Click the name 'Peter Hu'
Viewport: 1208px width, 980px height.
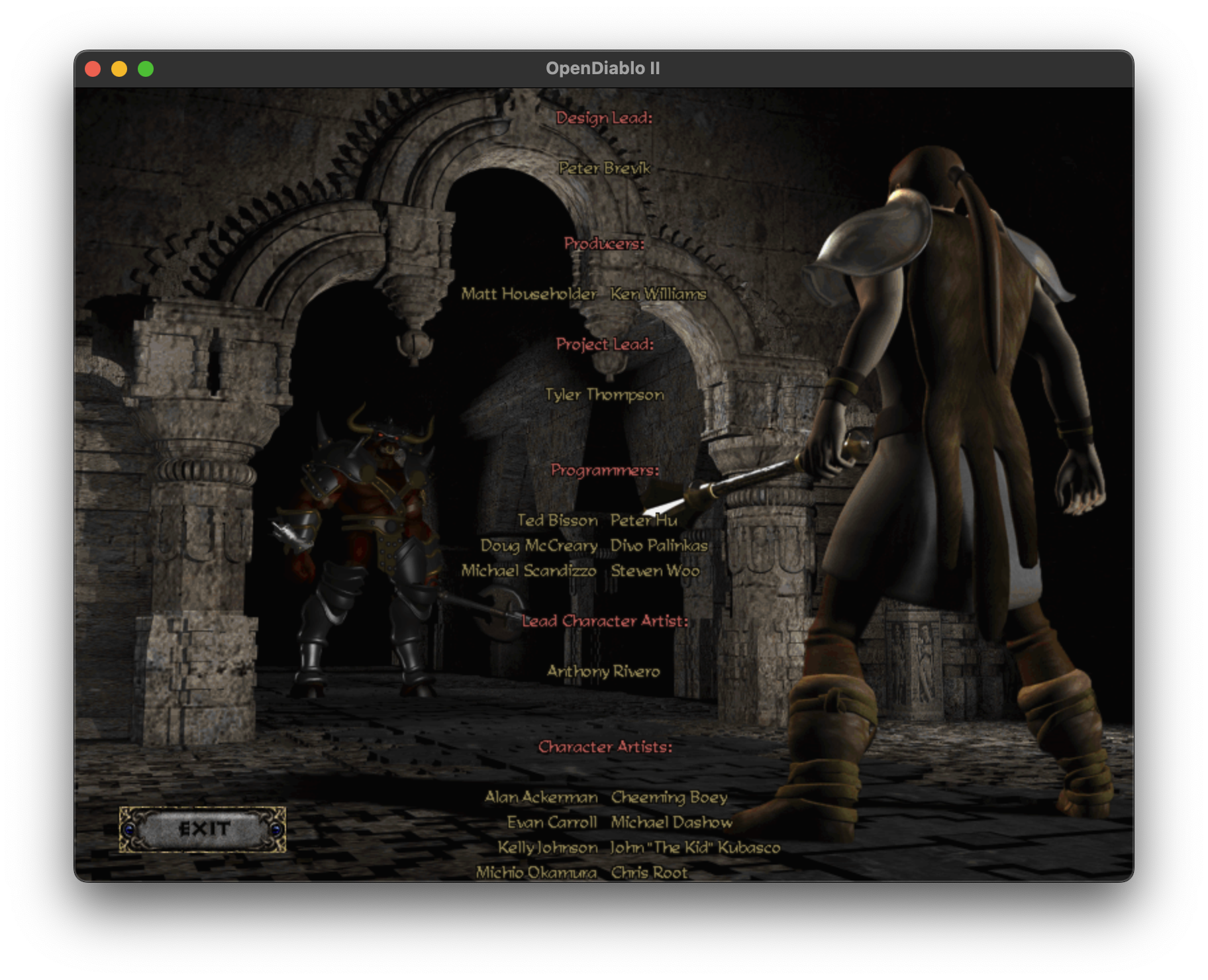[x=644, y=520]
